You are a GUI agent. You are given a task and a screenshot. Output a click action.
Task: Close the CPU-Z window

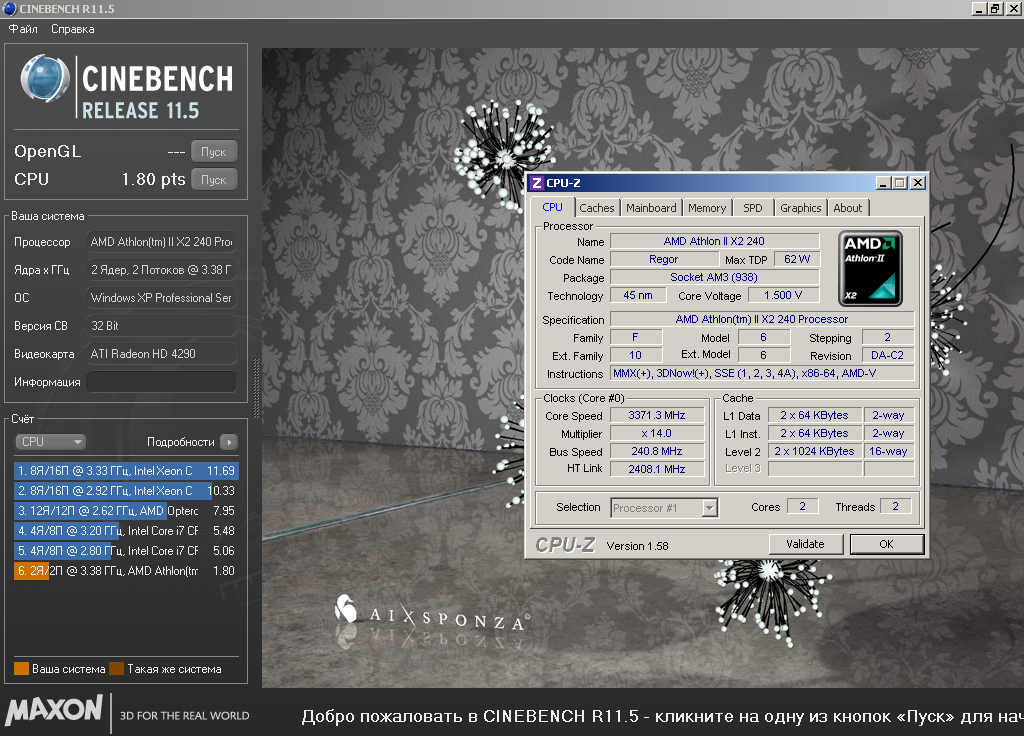pyautogui.click(x=918, y=183)
